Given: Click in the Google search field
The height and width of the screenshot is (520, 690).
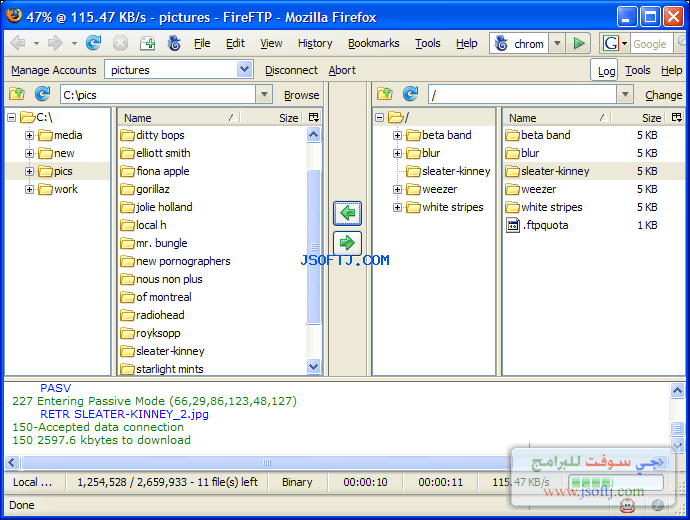Looking at the screenshot, I should [x=652, y=44].
